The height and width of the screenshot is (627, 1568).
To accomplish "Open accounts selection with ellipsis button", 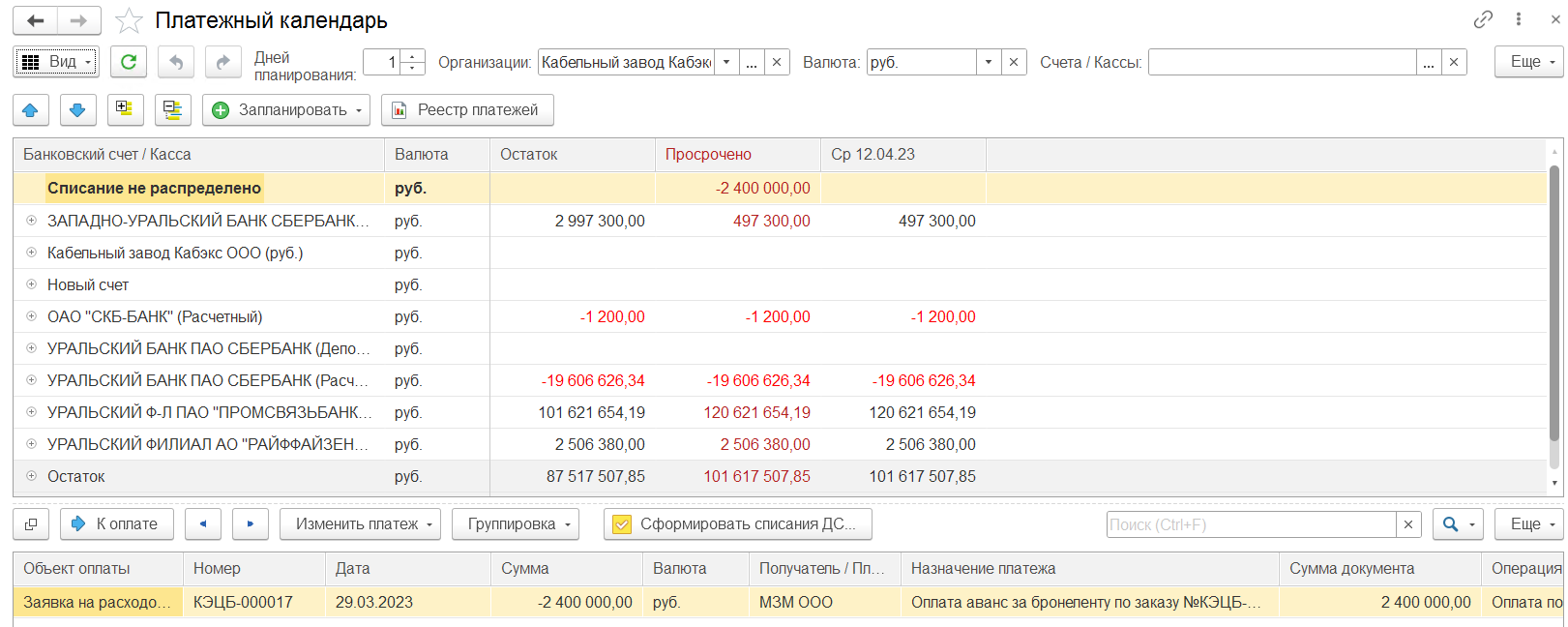I will (1429, 62).
